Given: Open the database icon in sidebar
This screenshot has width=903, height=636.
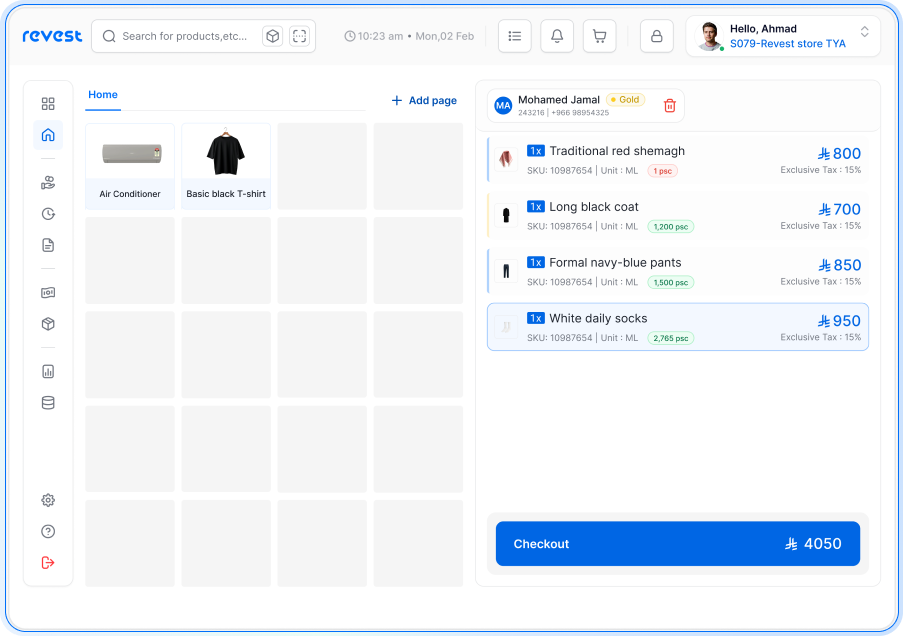Looking at the screenshot, I should (48, 403).
